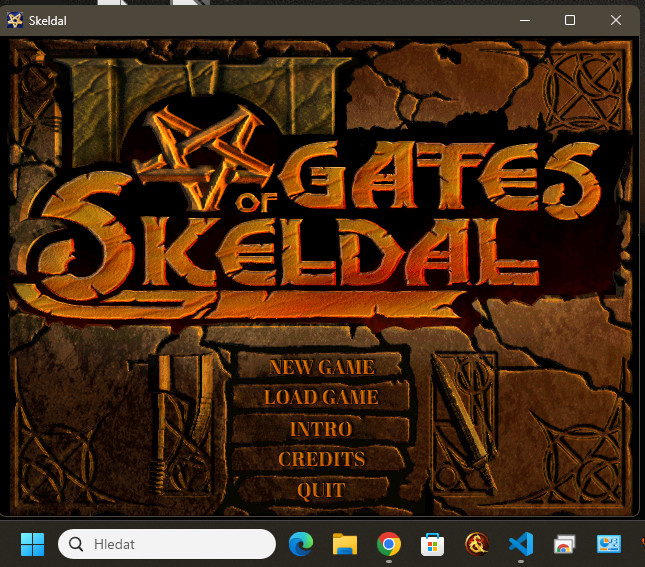The image size is (645, 567).
Task: Open Microsoft Store from taskbar
Action: coord(432,545)
